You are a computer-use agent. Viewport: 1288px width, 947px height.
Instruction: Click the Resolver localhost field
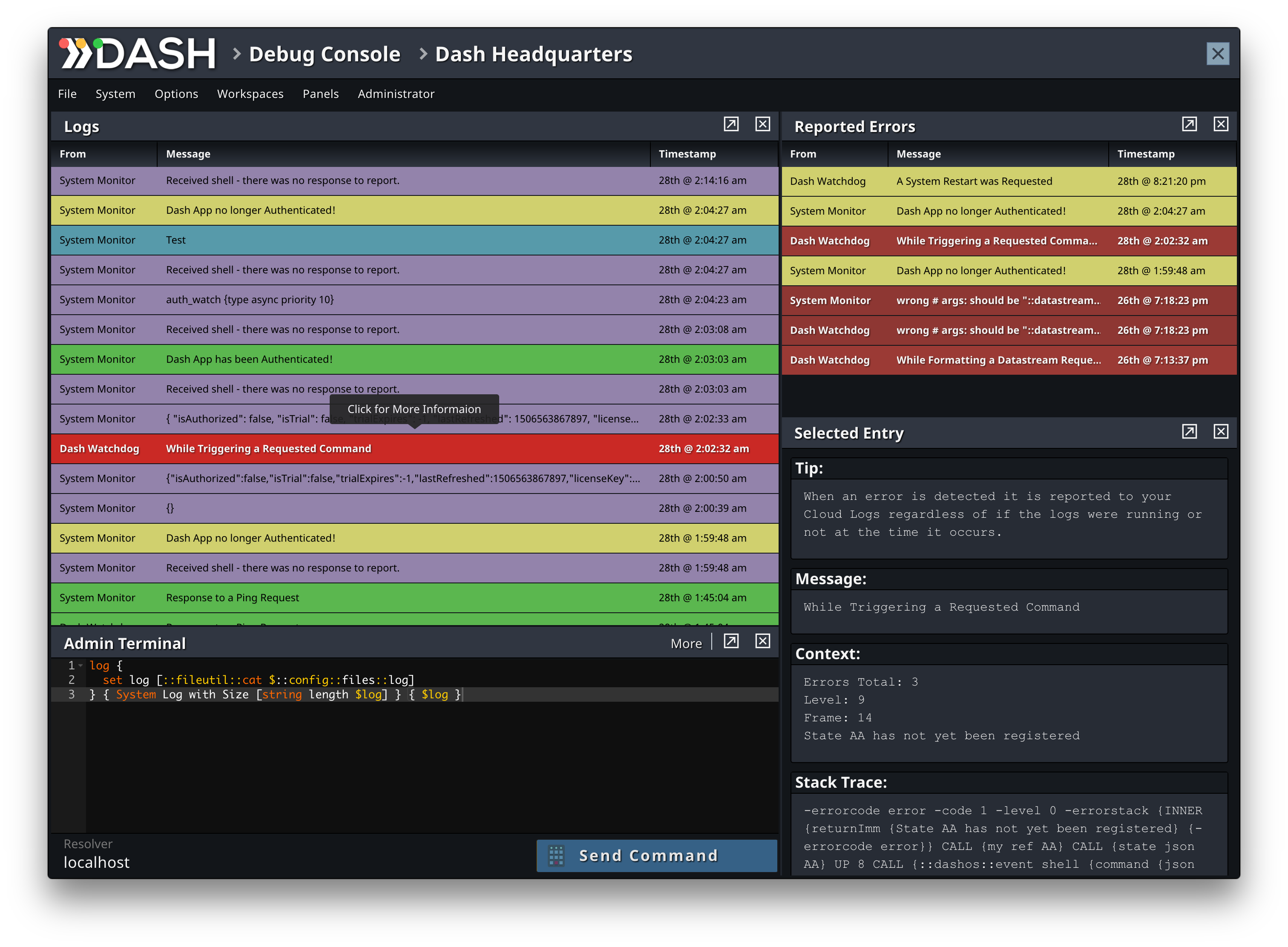tap(96, 862)
